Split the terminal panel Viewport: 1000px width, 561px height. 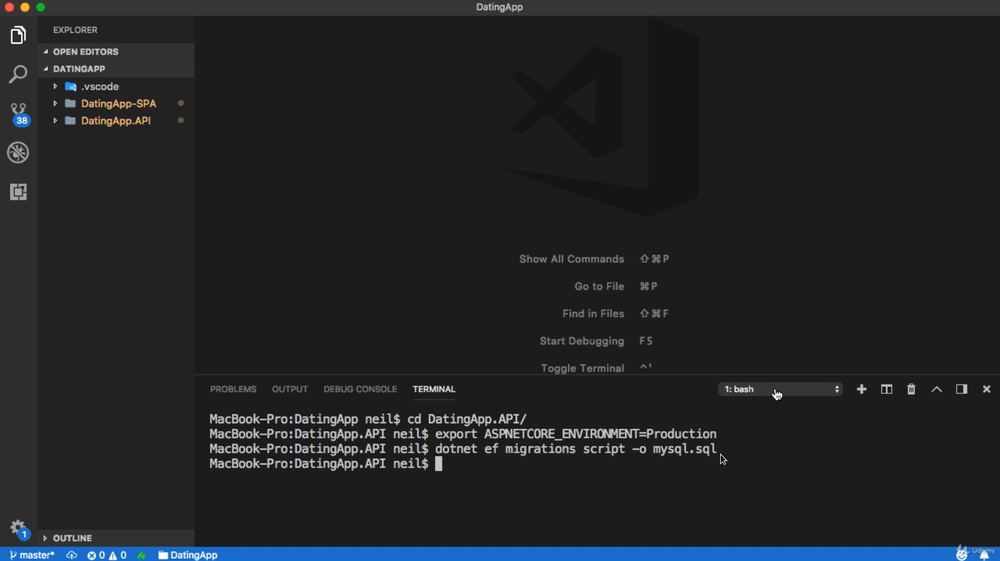(x=886, y=389)
